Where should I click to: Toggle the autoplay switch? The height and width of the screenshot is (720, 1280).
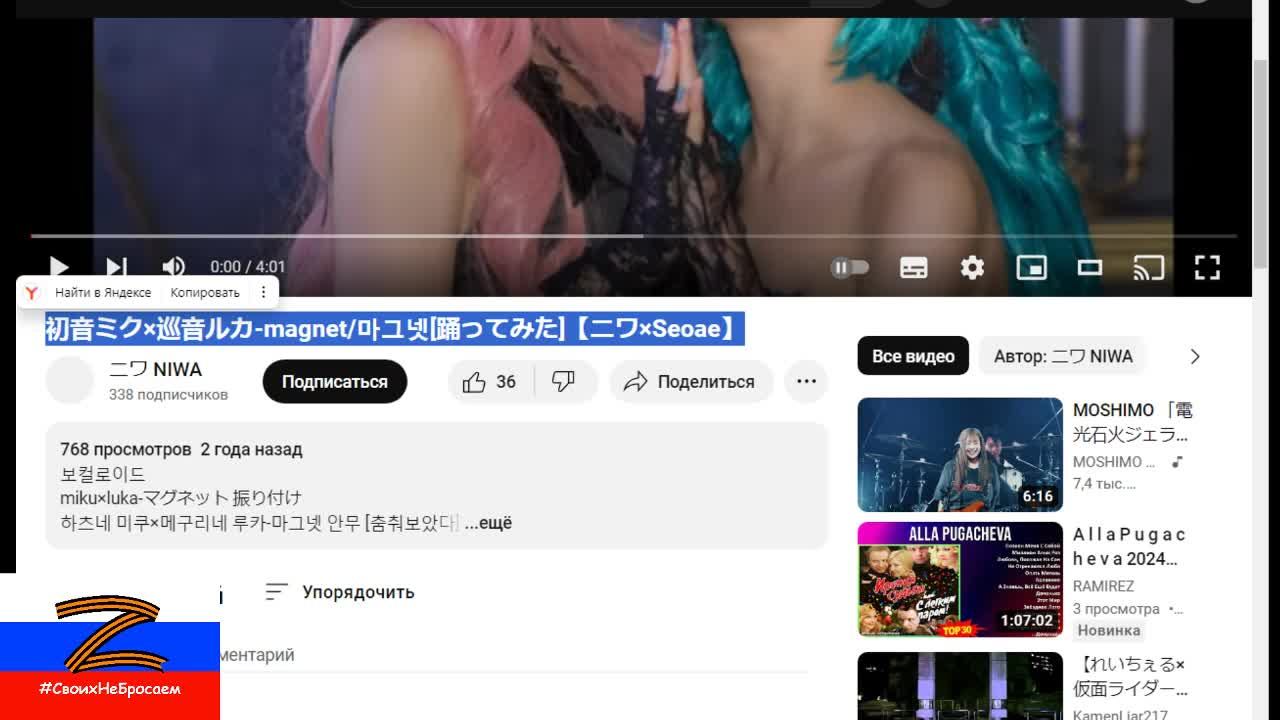[x=850, y=267]
